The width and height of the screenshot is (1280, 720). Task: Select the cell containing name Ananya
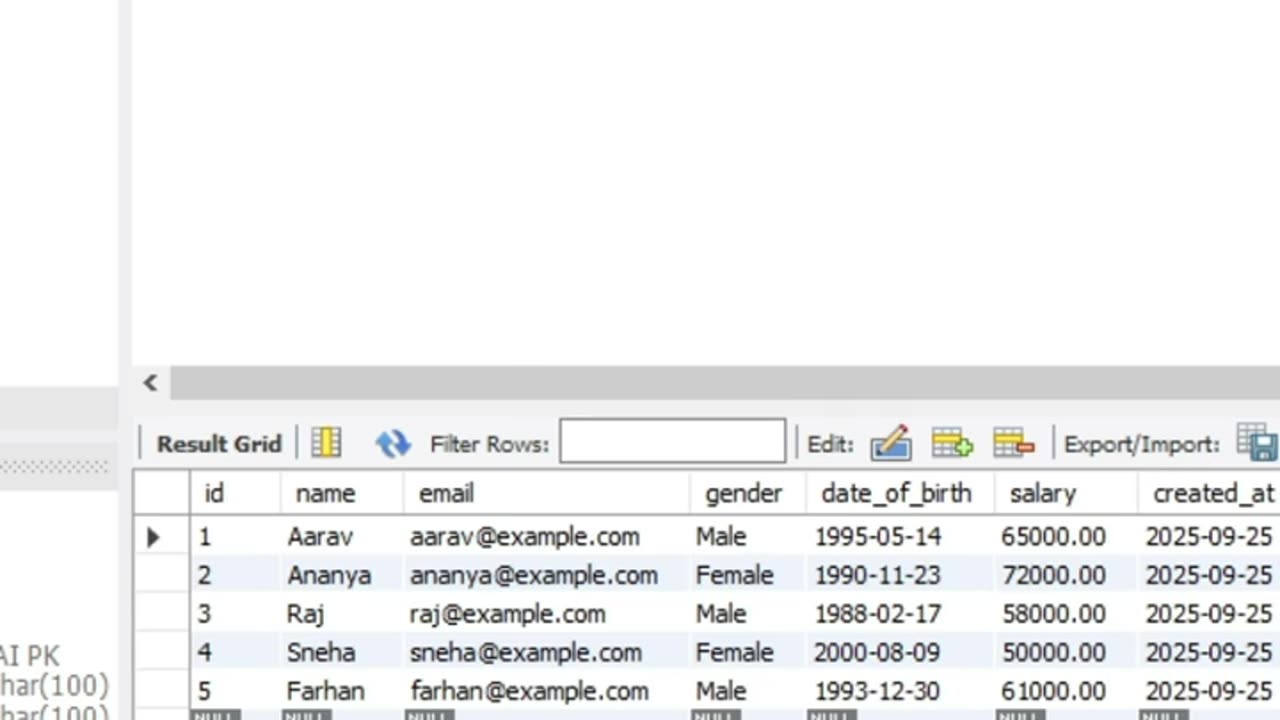coord(341,575)
